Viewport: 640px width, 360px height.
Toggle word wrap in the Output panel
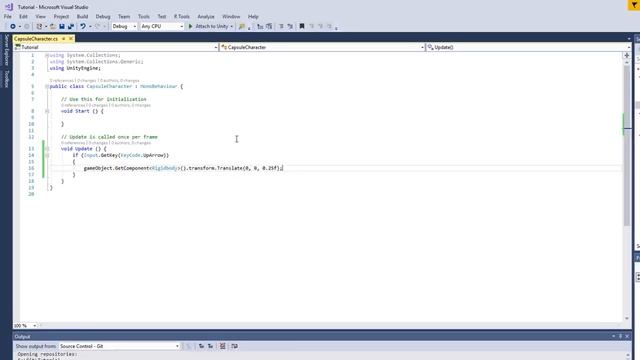tap(234, 346)
